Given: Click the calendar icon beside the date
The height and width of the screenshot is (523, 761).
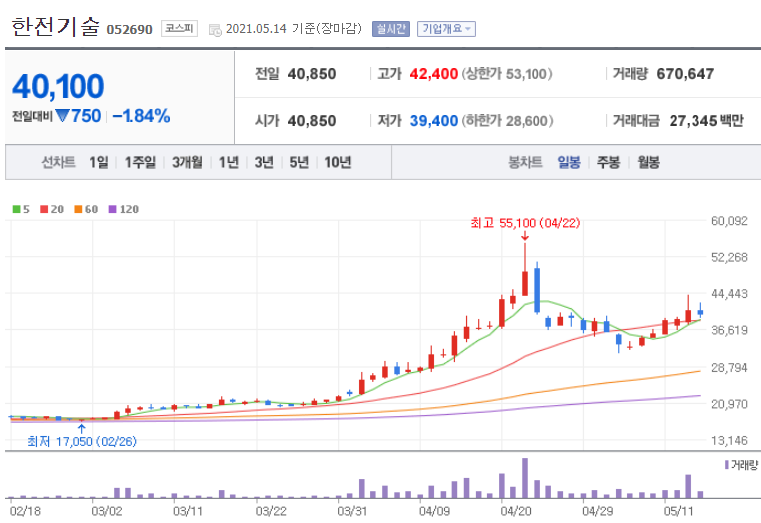Looking at the screenshot, I should (x=215, y=30).
